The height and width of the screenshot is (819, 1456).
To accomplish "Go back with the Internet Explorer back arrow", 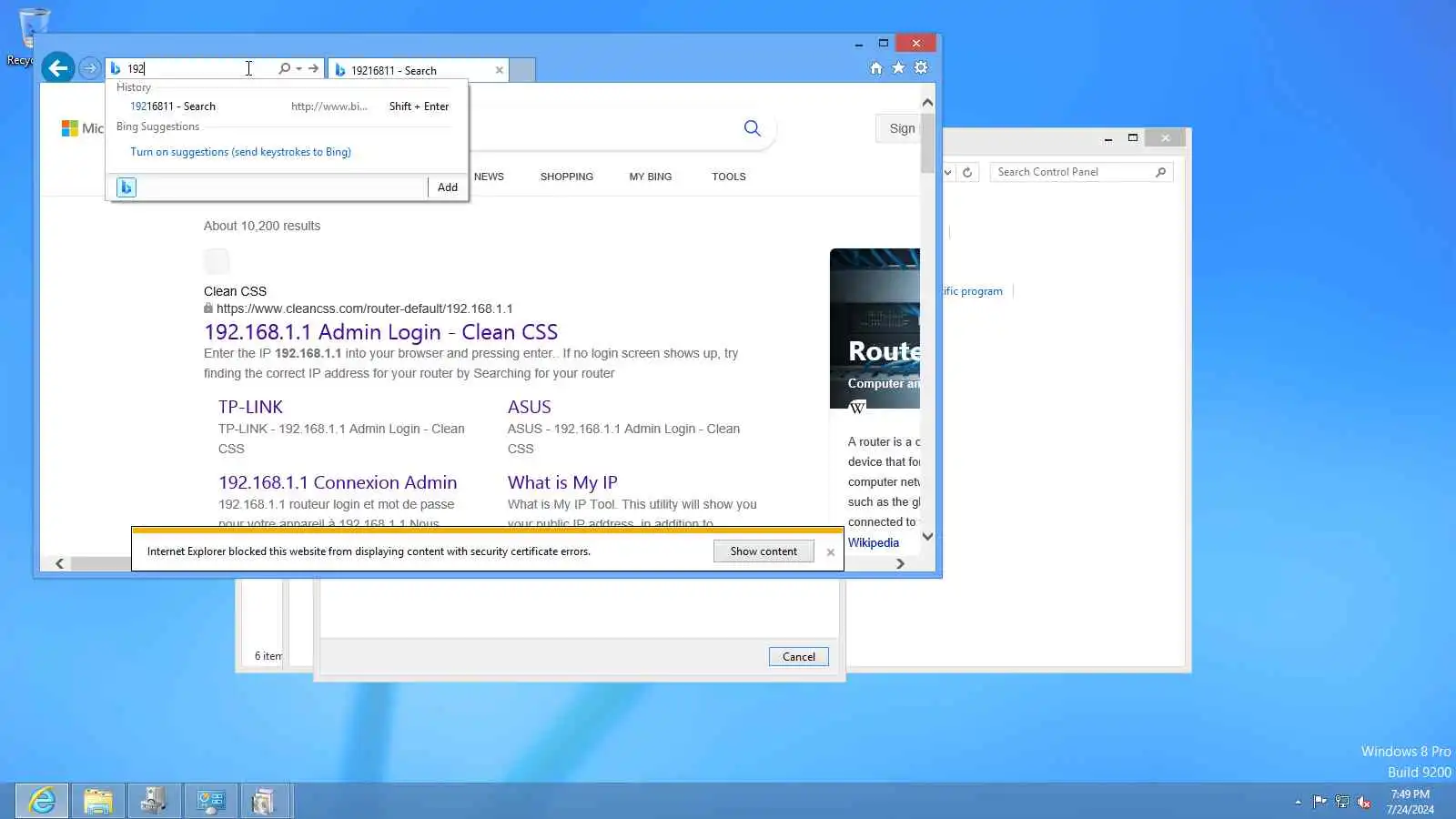I will point(58,67).
